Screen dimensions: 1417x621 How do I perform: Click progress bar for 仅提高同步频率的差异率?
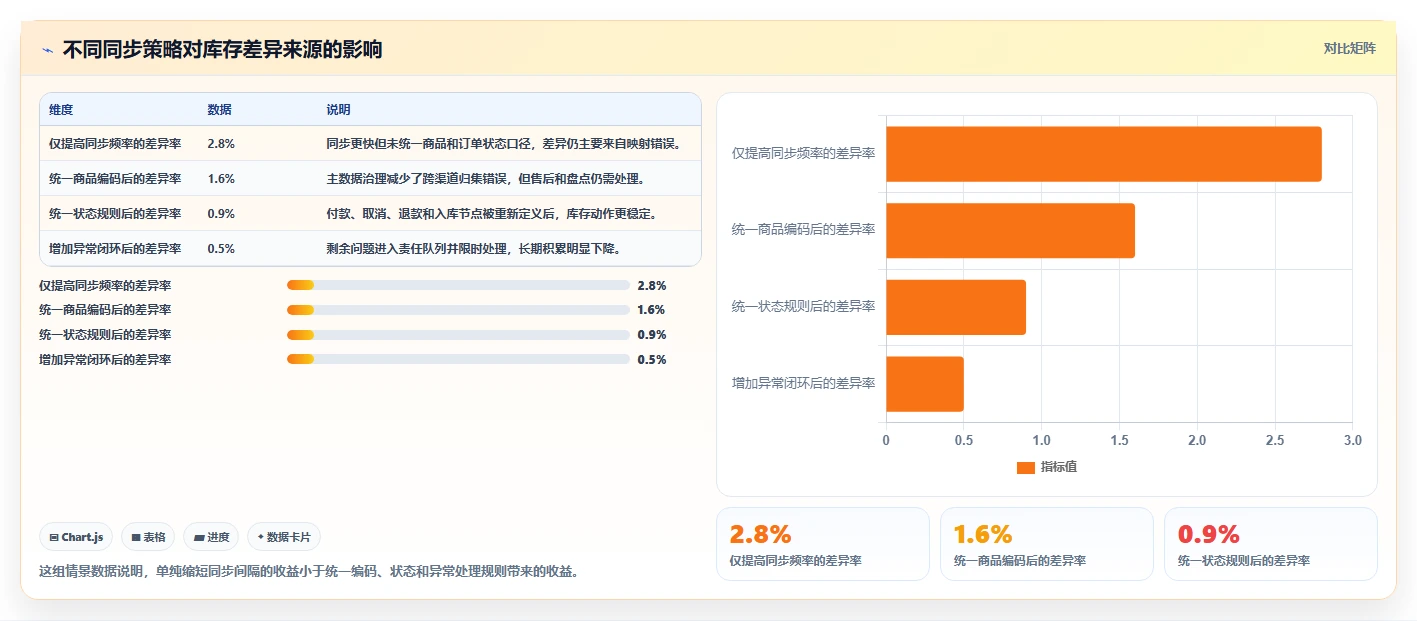(458, 285)
